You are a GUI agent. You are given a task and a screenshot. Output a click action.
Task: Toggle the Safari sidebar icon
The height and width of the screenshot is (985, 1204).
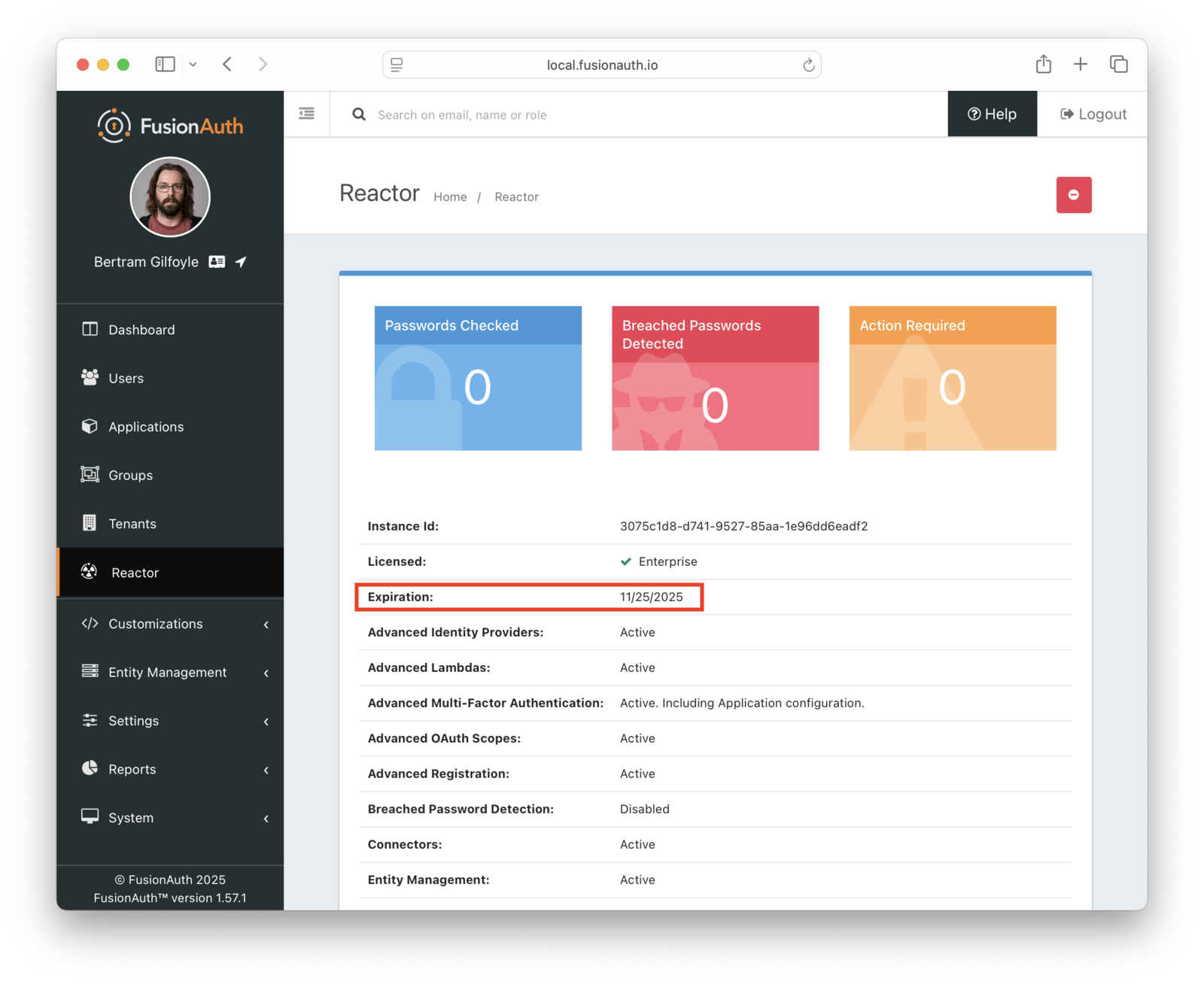165,65
